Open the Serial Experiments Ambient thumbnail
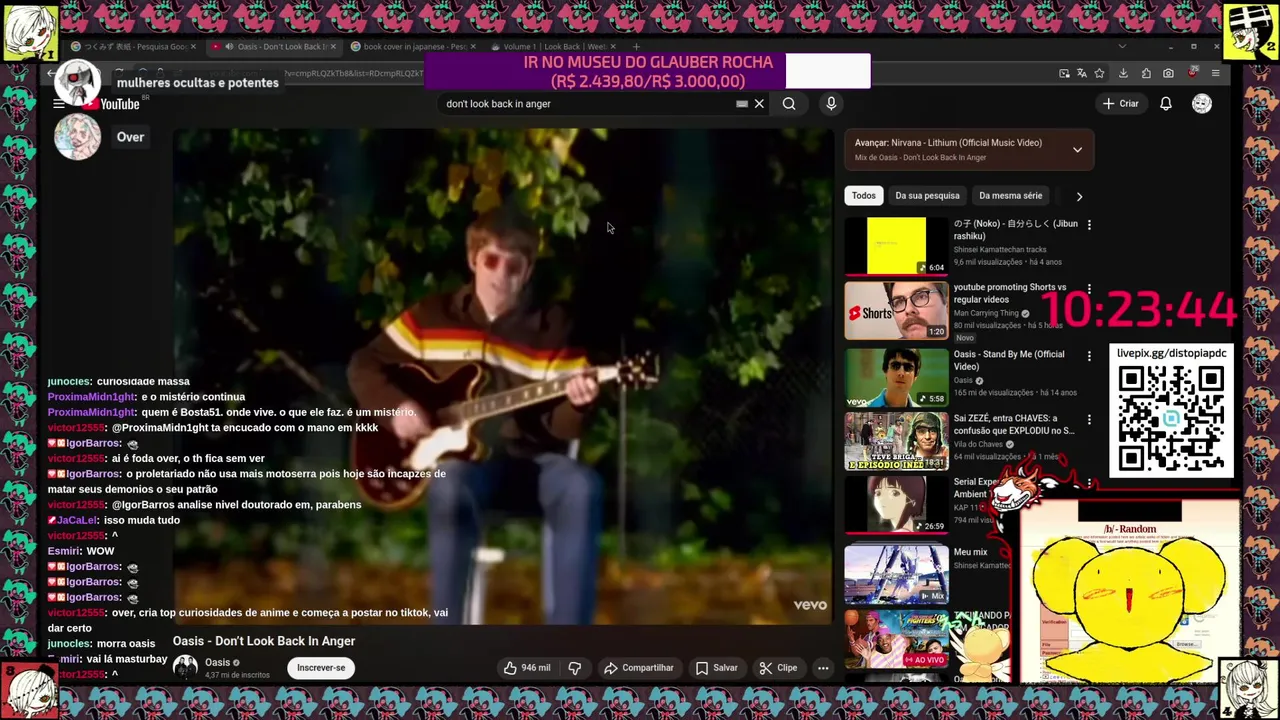This screenshot has height=720, width=1280. pos(896,505)
